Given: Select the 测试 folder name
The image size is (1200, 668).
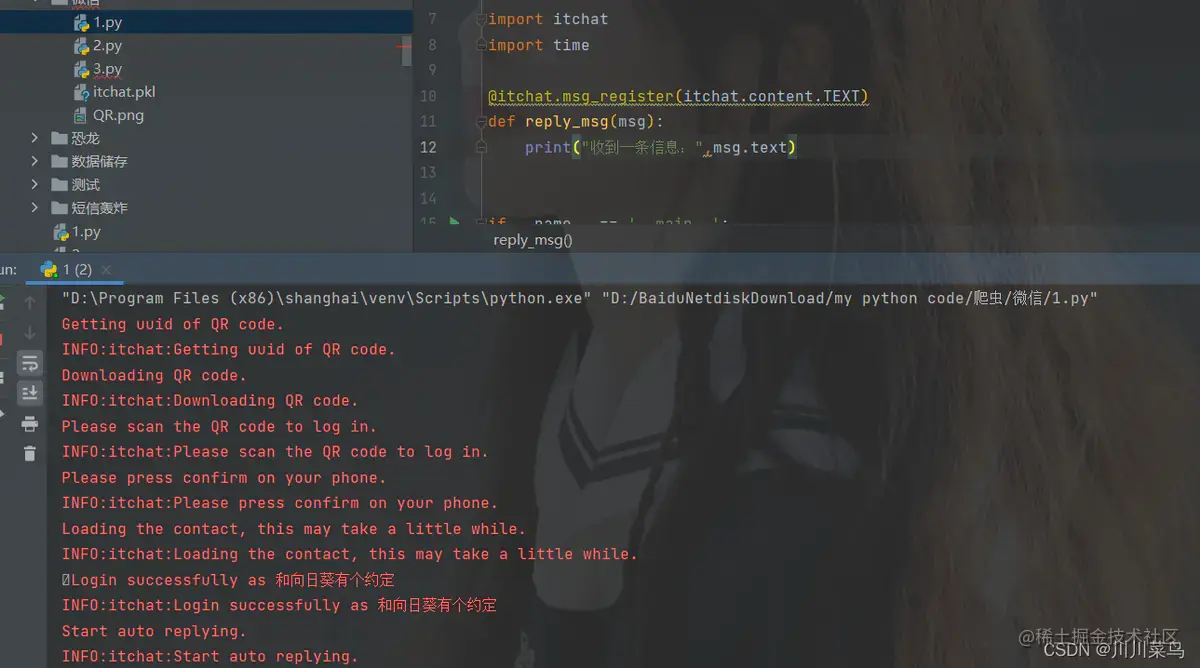Looking at the screenshot, I should 85,185.
